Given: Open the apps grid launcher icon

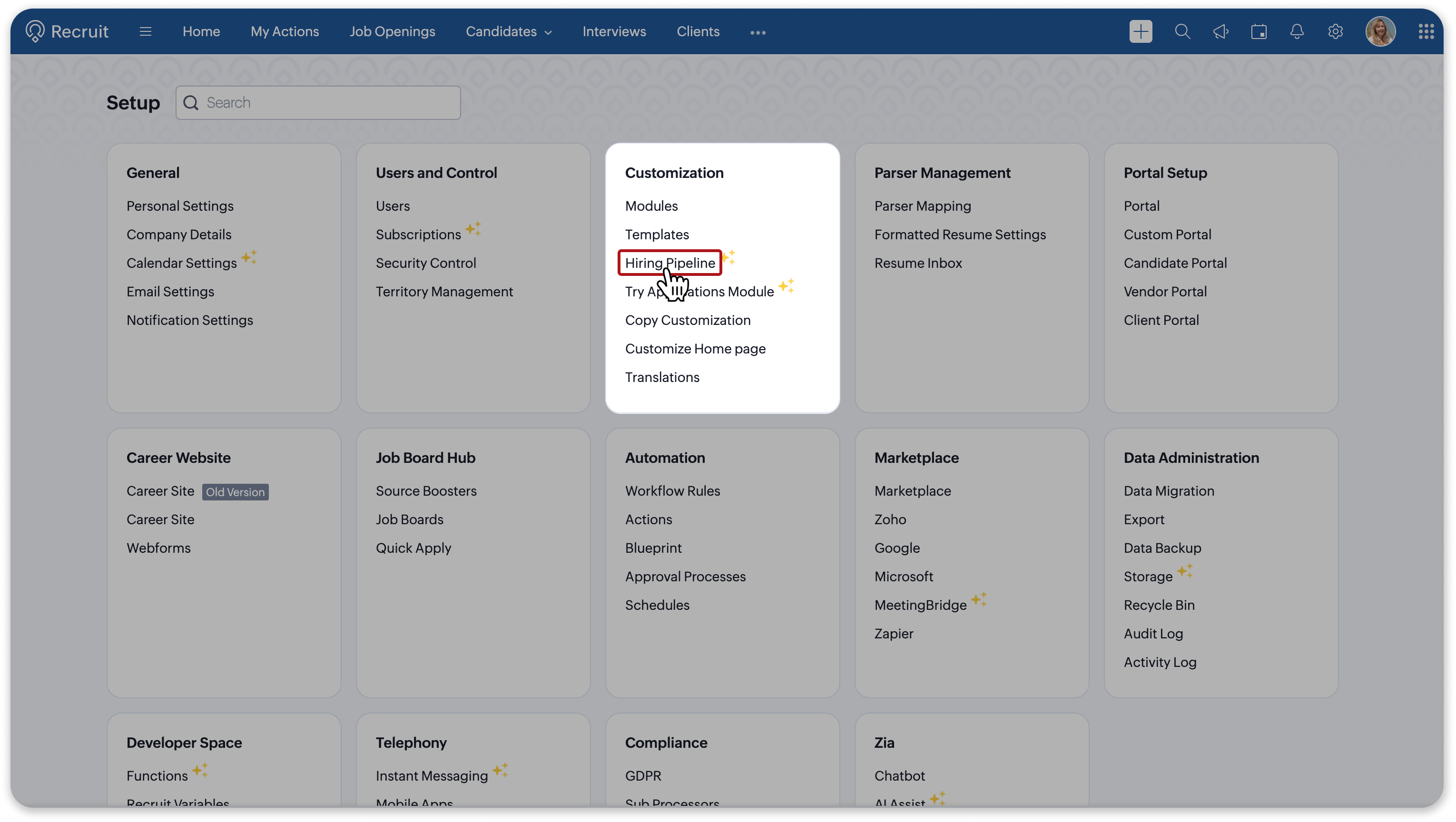Looking at the screenshot, I should (x=1426, y=32).
